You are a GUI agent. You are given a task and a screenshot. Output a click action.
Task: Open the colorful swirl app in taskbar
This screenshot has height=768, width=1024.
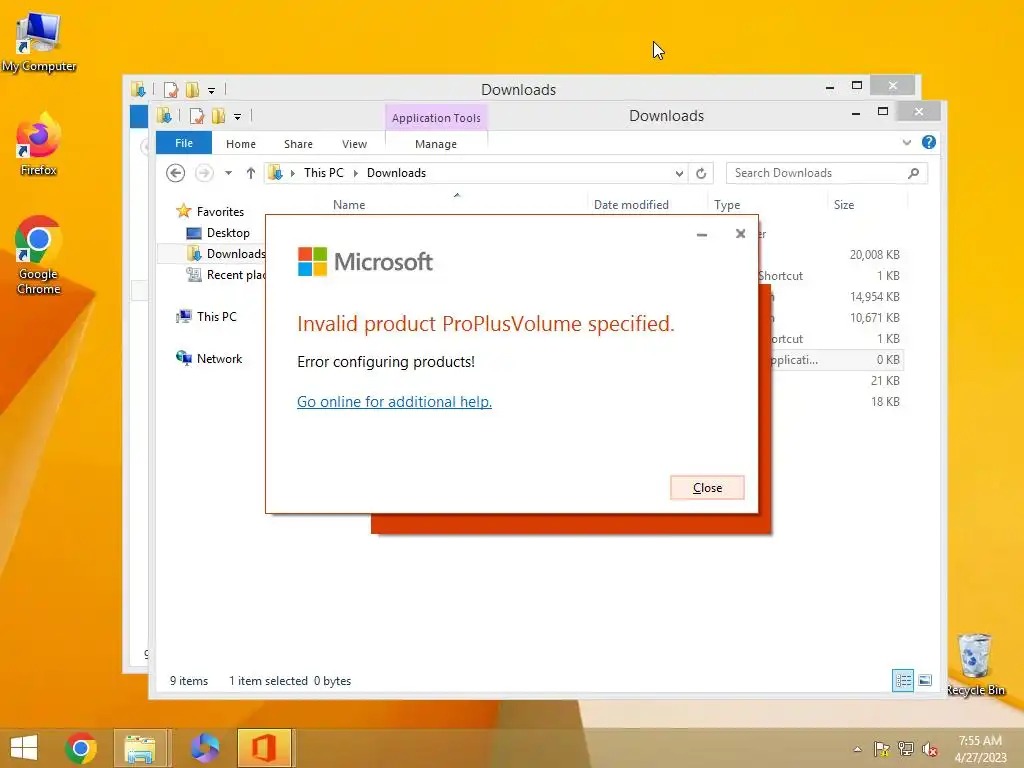point(204,748)
